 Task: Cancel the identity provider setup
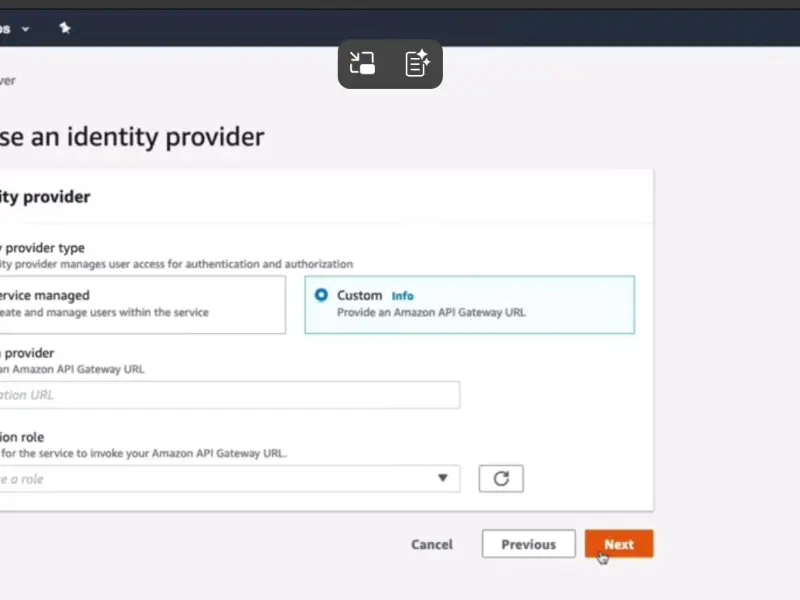pyautogui.click(x=431, y=544)
